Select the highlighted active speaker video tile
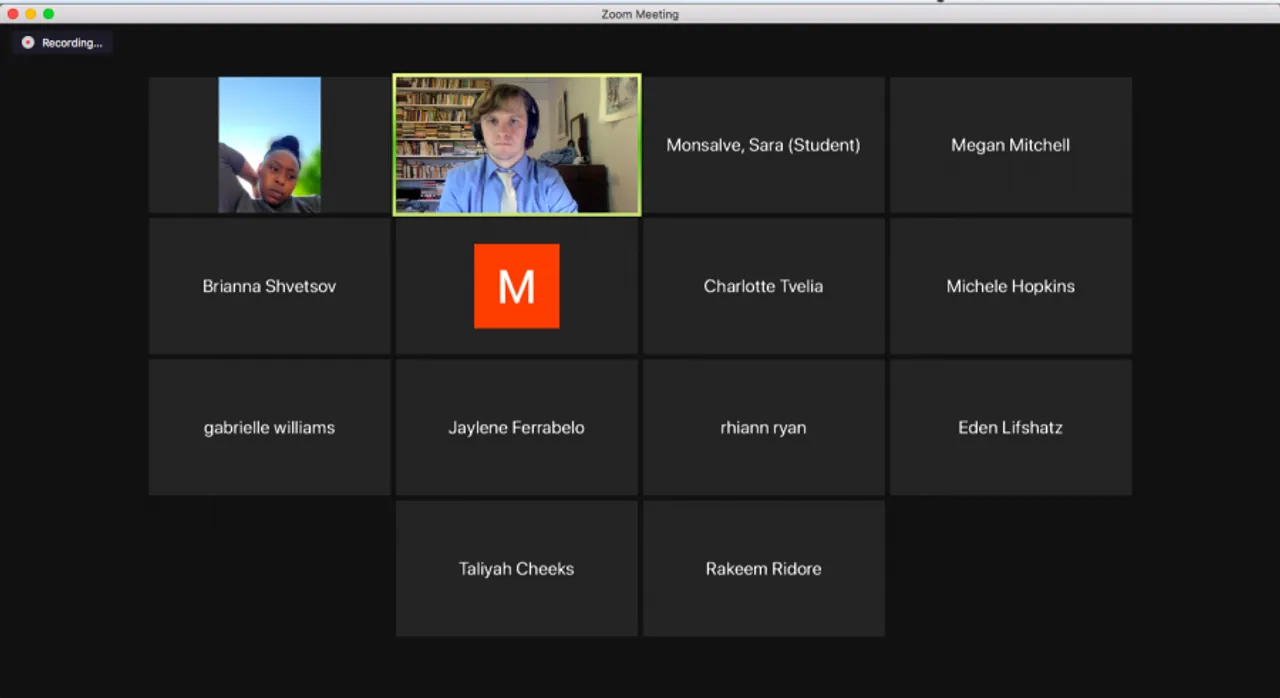 coord(516,145)
